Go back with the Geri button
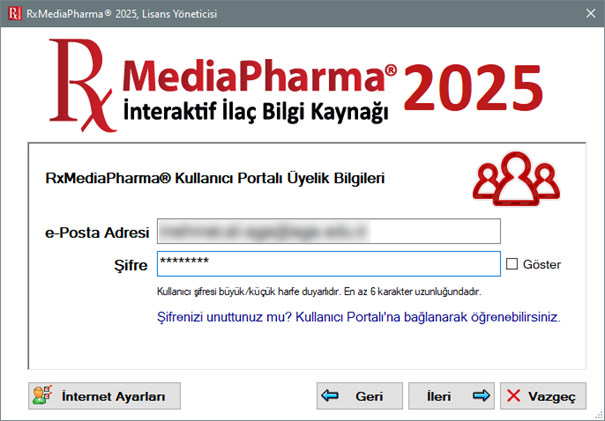 (360, 396)
